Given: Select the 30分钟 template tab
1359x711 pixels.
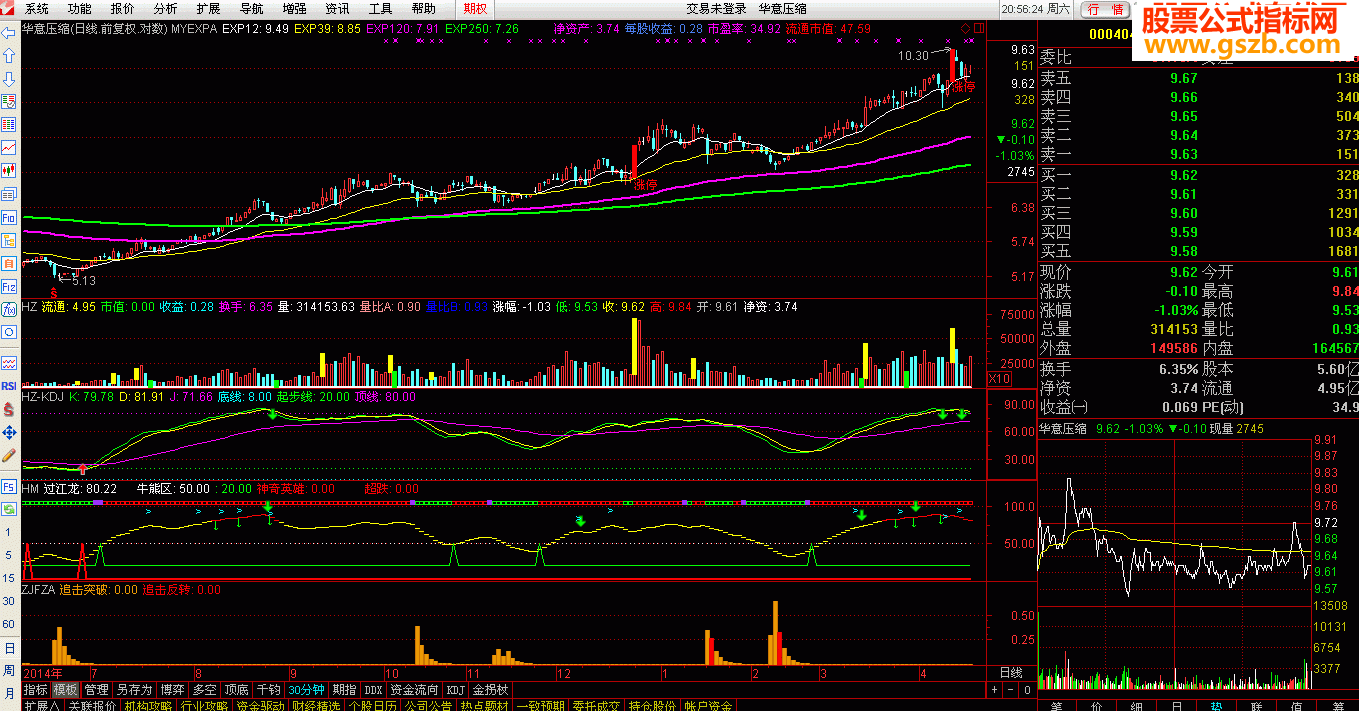Looking at the screenshot, I should click(x=306, y=690).
